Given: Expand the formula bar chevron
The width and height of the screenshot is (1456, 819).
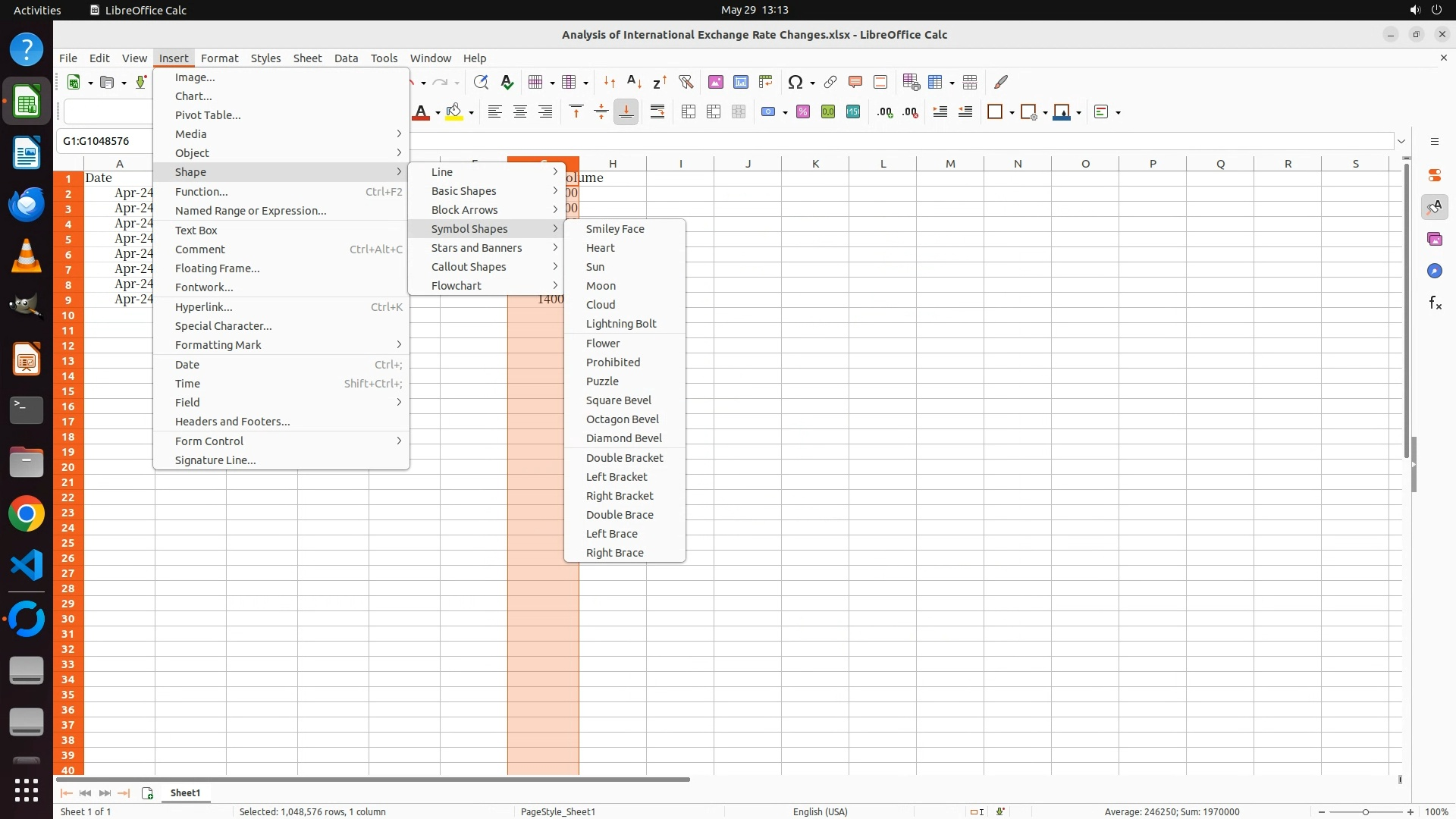Looking at the screenshot, I should pyautogui.click(x=1401, y=141).
